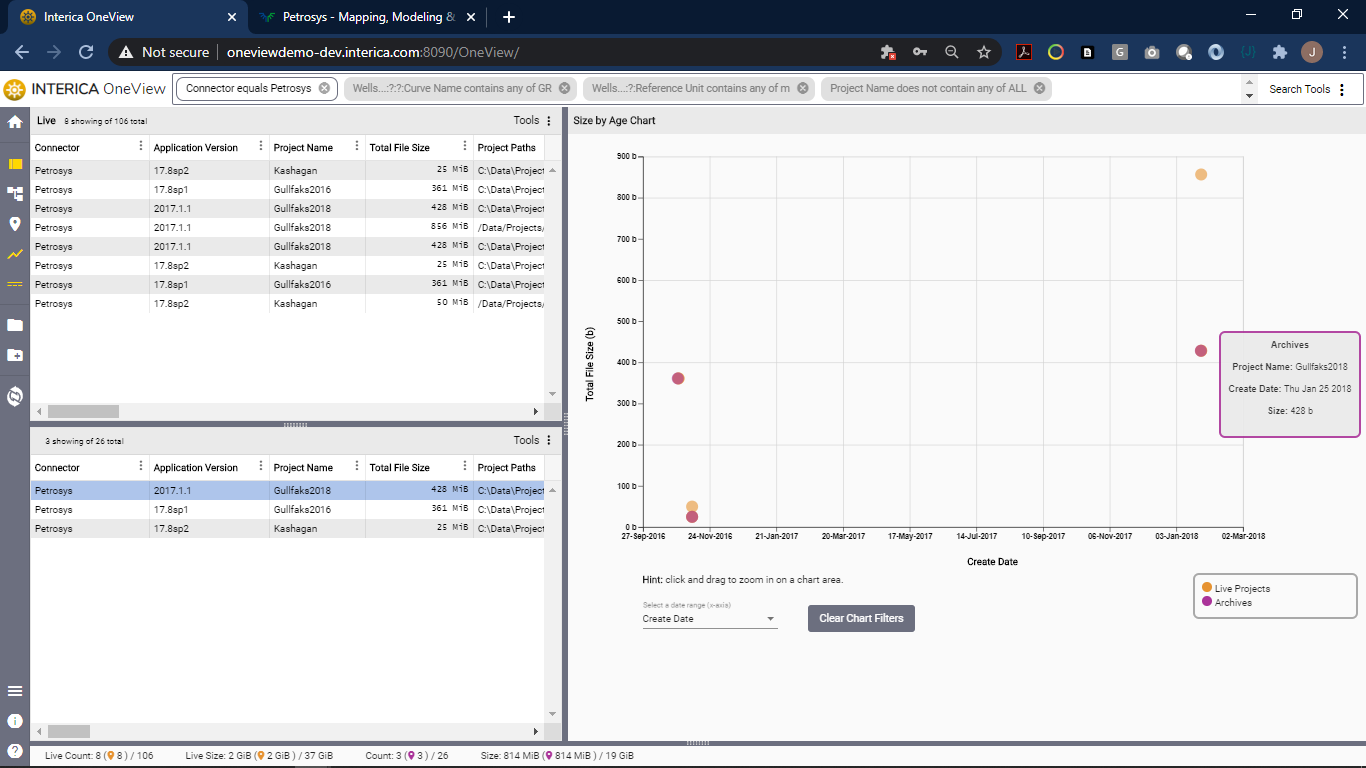Open archives Application Version column options menu
1366x768 pixels.
click(x=261, y=467)
